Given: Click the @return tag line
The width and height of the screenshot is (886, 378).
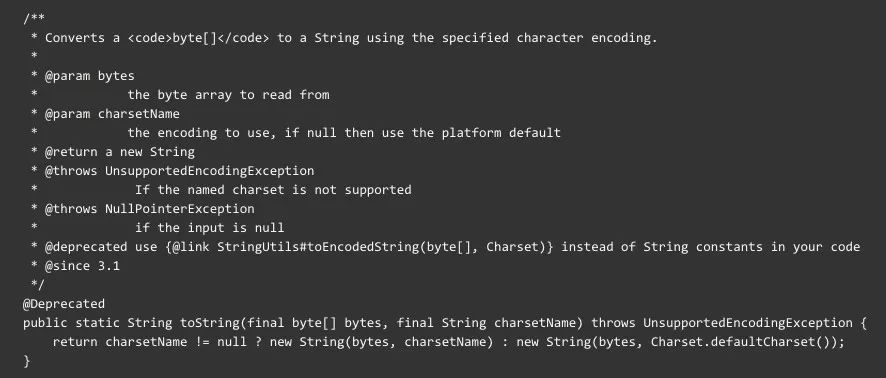Looking at the screenshot, I should pos(120,152).
